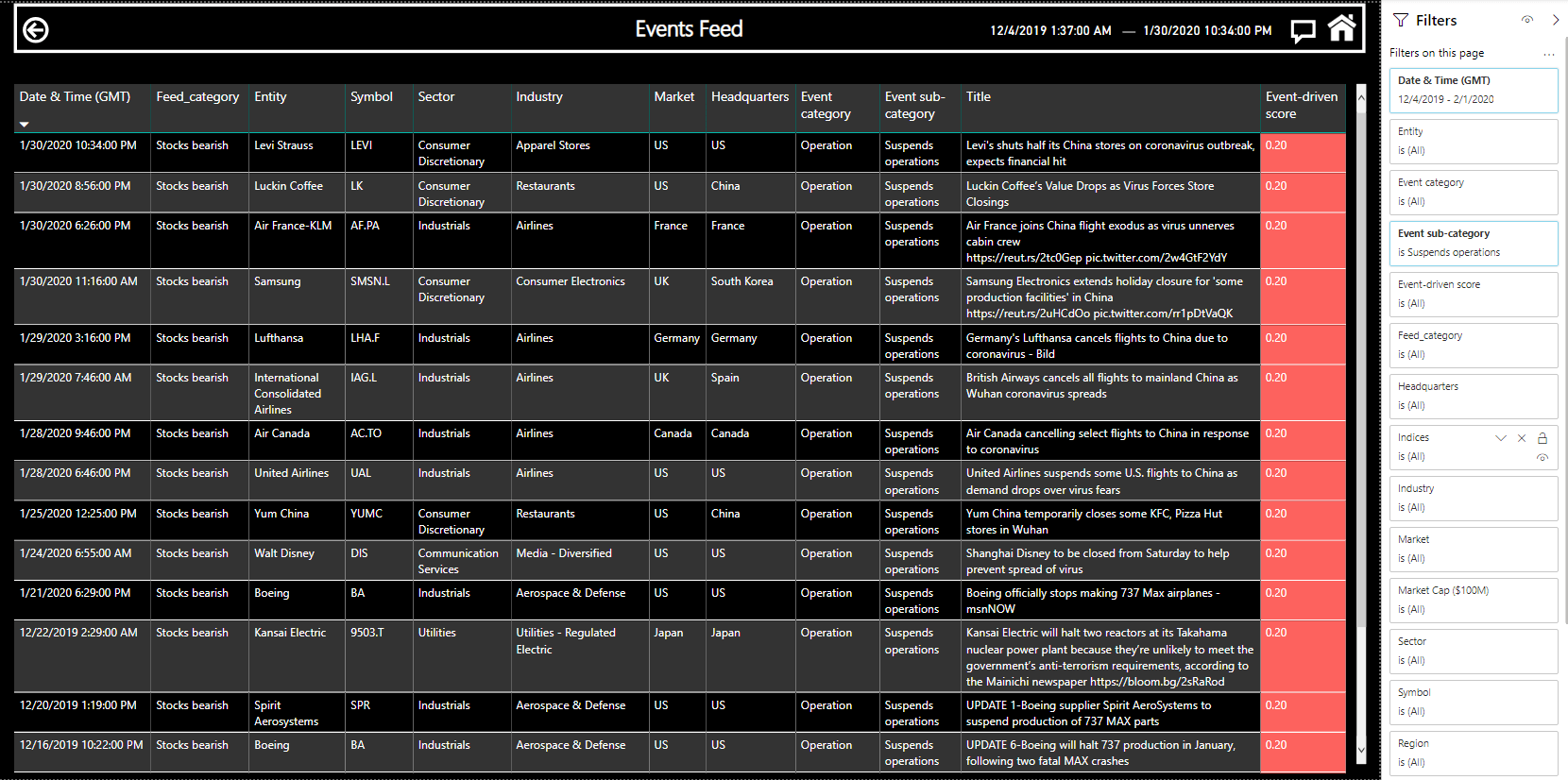Collapse the Filters pane chevron
The image size is (1568, 780).
click(x=1556, y=20)
